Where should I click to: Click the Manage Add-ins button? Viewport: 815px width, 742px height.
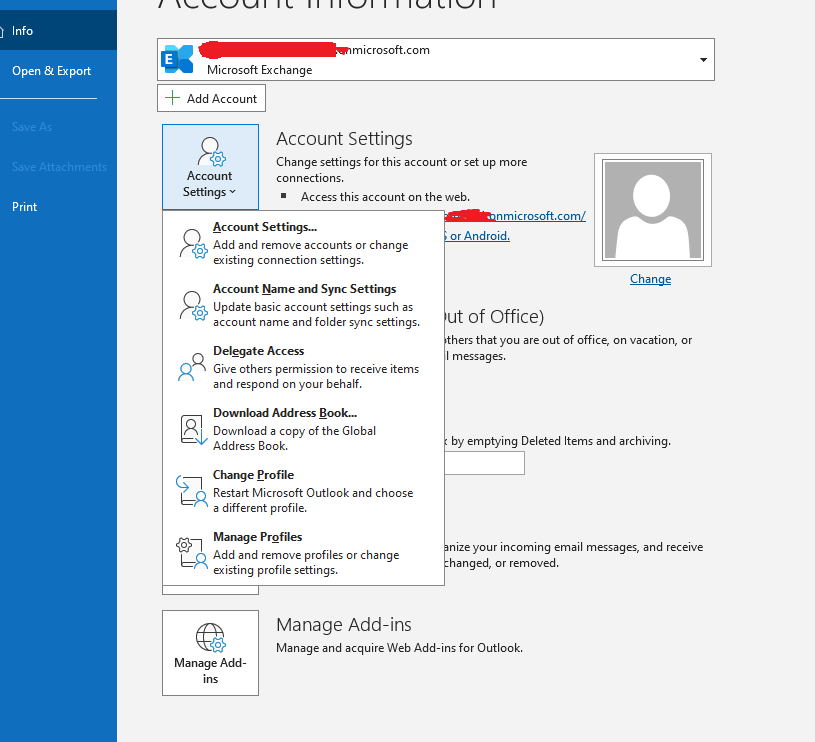(211, 653)
